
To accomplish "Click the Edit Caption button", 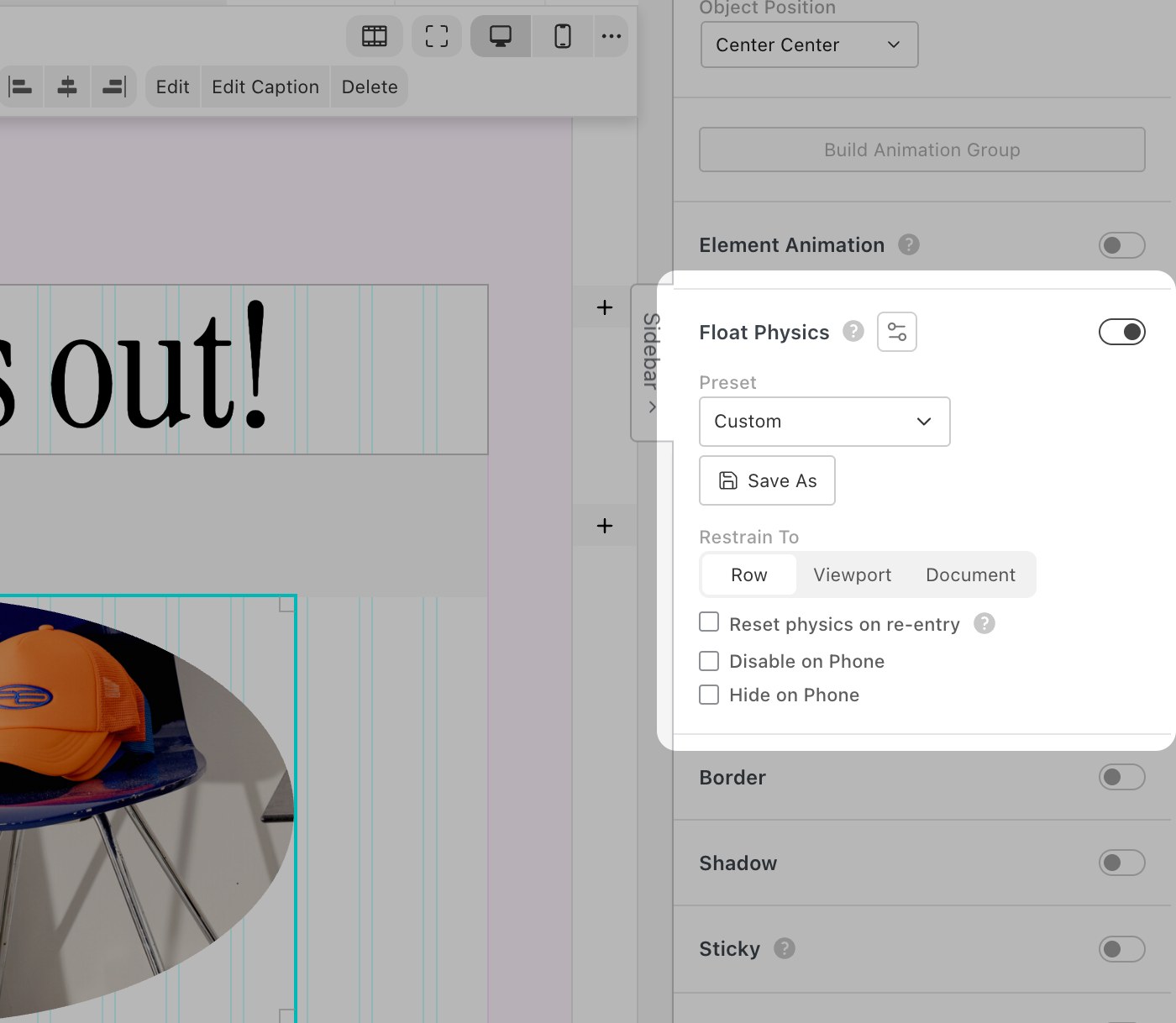I will 265,87.
